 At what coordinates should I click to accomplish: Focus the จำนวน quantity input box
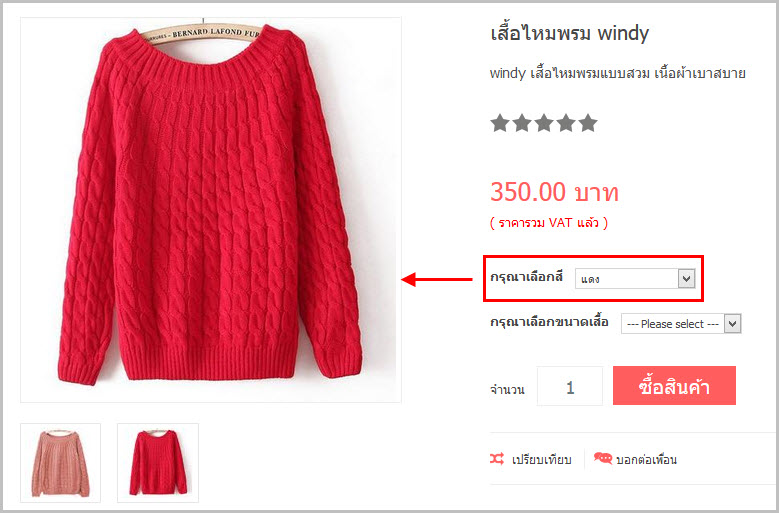[570, 386]
